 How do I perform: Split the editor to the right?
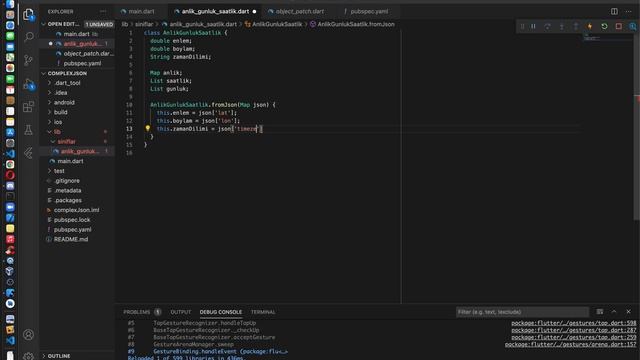(x=614, y=11)
